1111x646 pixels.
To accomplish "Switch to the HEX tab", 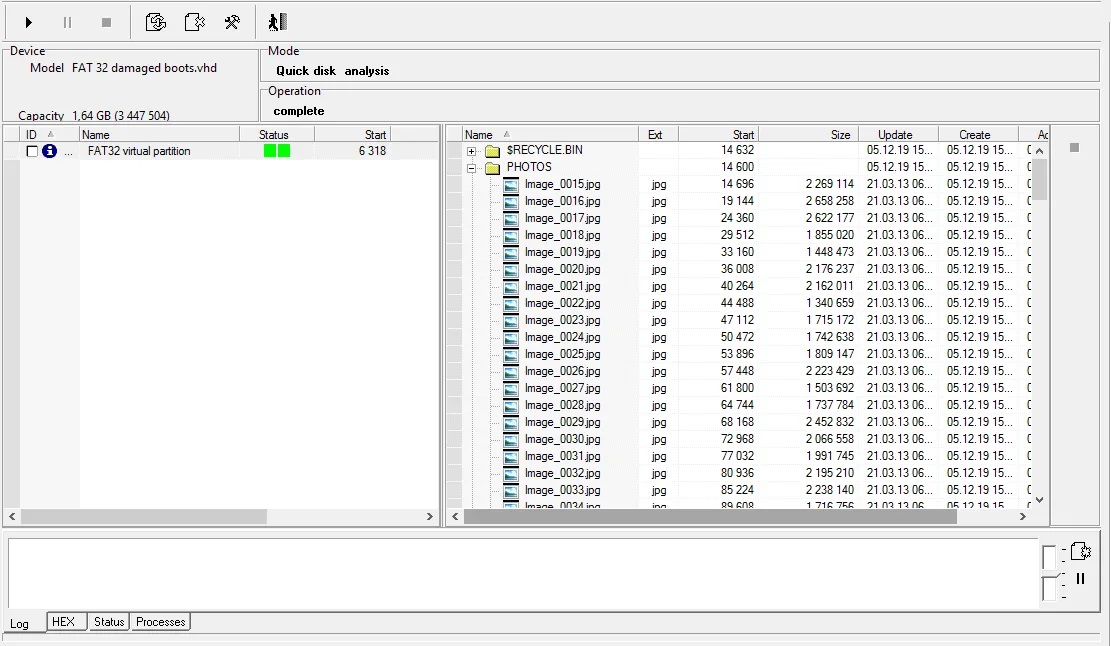I will 63,622.
